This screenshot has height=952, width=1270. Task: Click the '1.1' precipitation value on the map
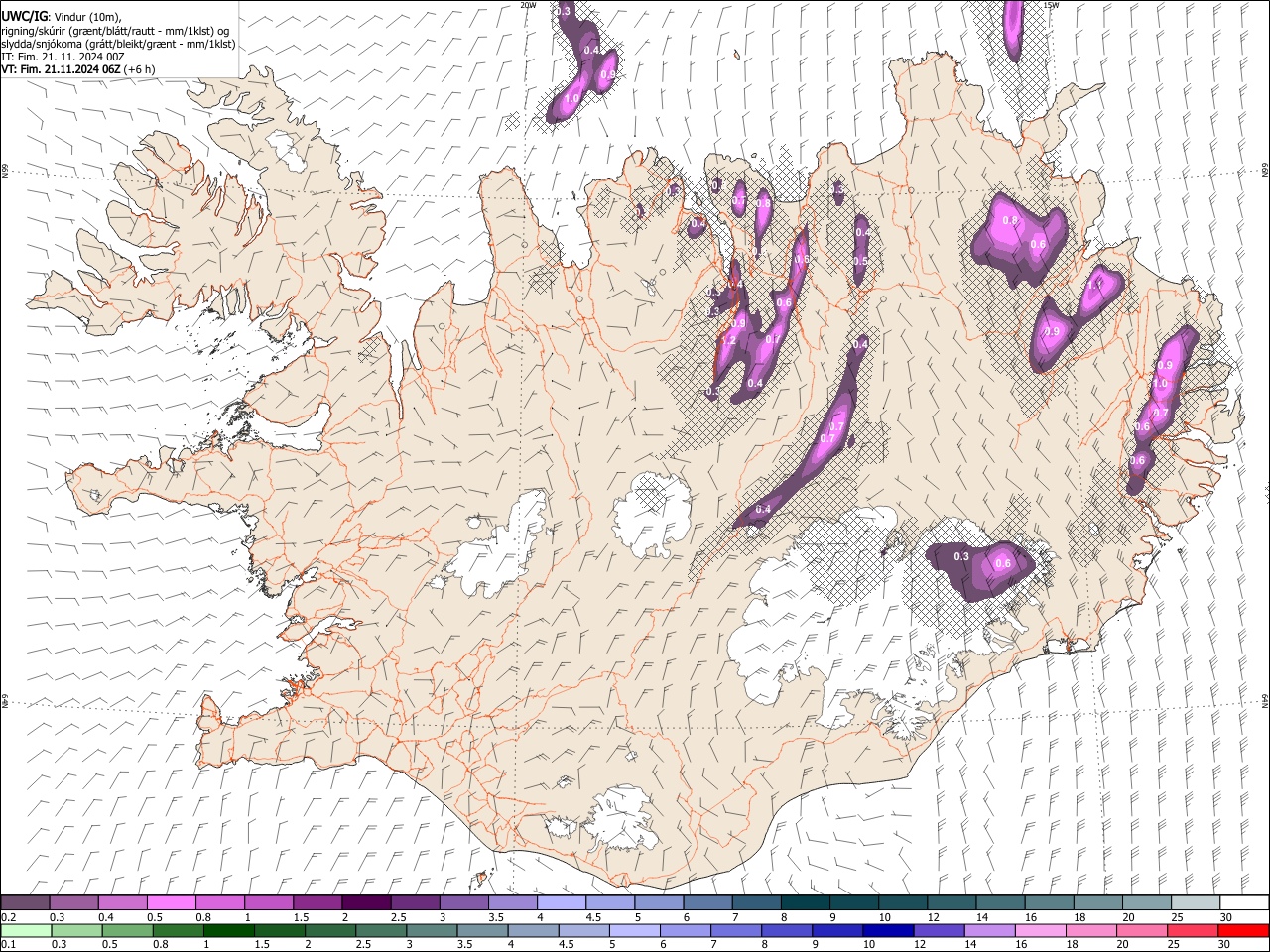click(x=1095, y=285)
